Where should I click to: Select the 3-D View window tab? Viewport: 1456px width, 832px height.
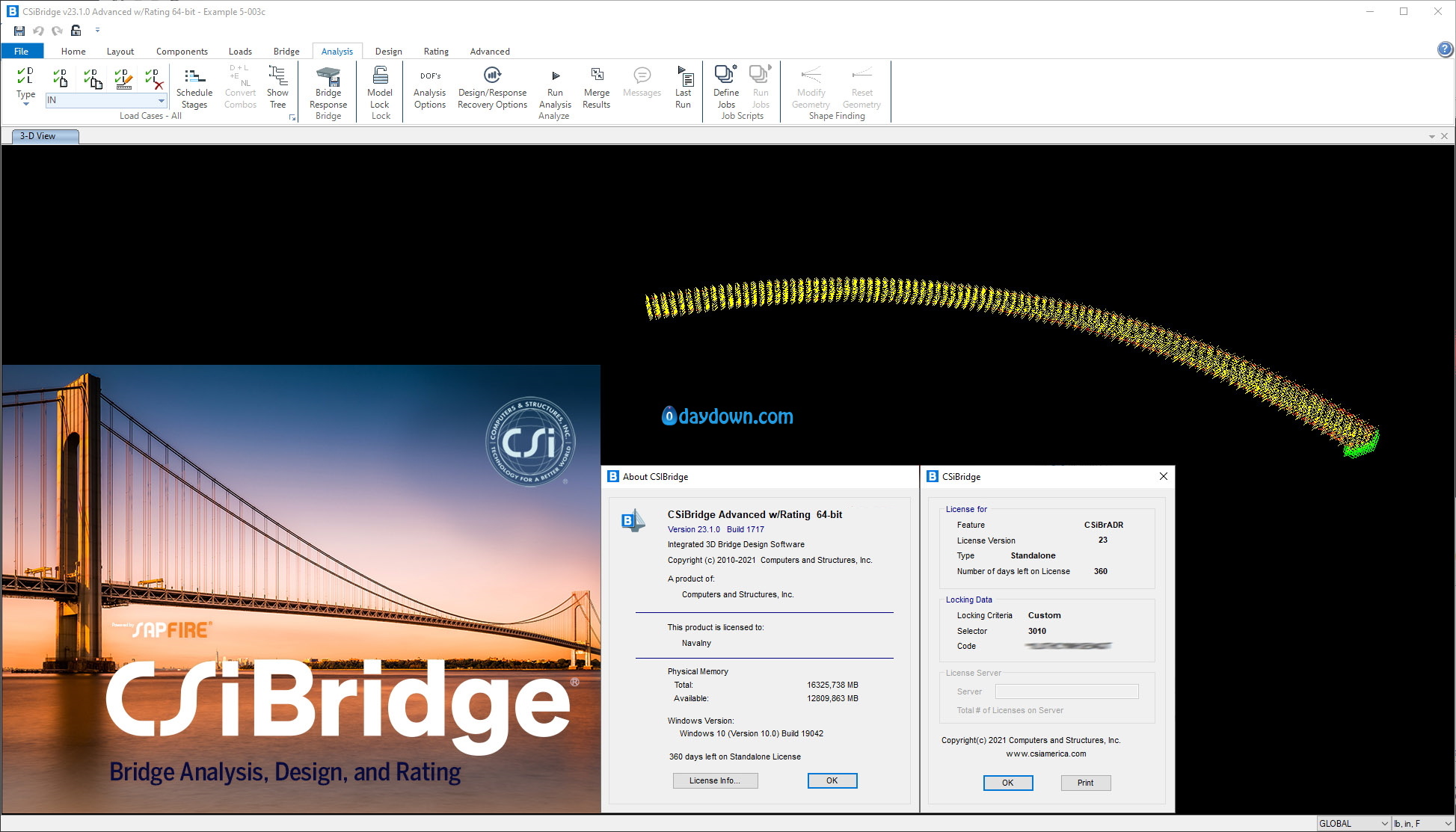[x=46, y=136]
